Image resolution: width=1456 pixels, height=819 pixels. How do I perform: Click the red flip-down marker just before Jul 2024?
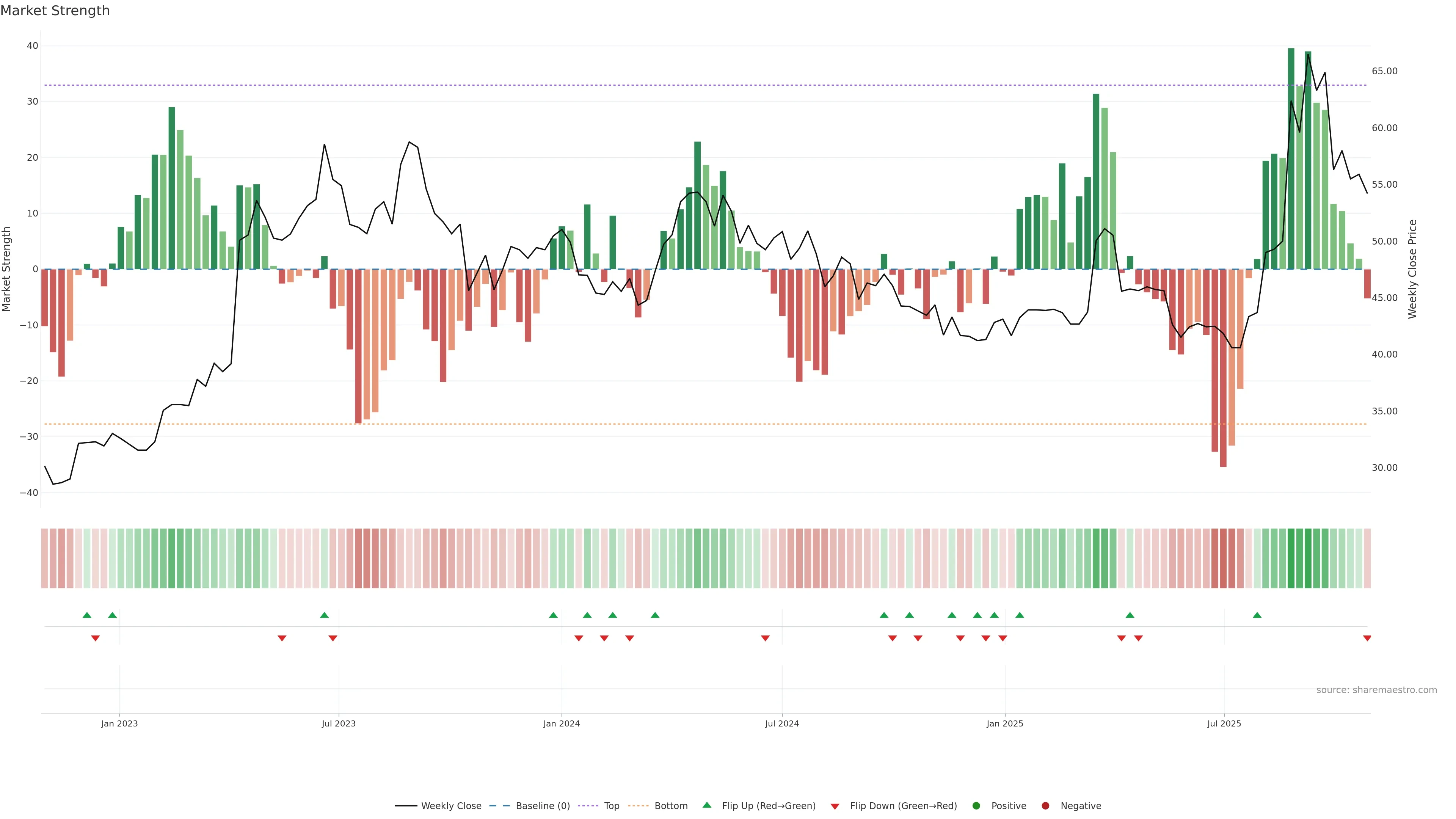765,638
